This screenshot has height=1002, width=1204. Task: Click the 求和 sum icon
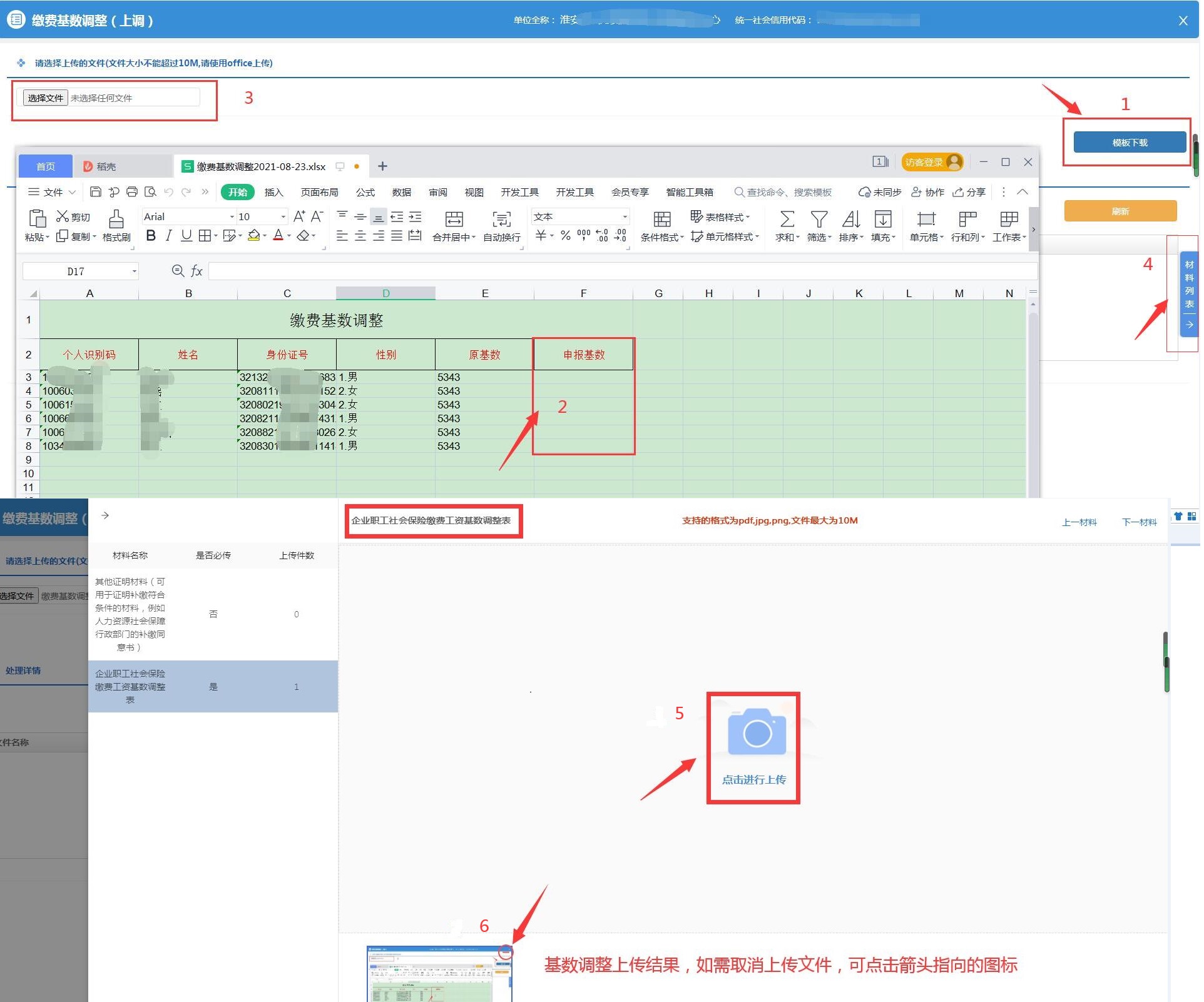787,220
